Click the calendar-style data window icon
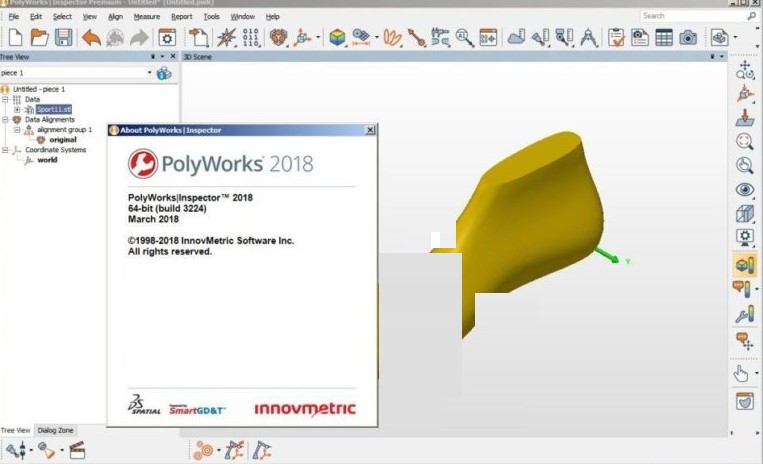763x464 pixels. (x=488, y=37)
